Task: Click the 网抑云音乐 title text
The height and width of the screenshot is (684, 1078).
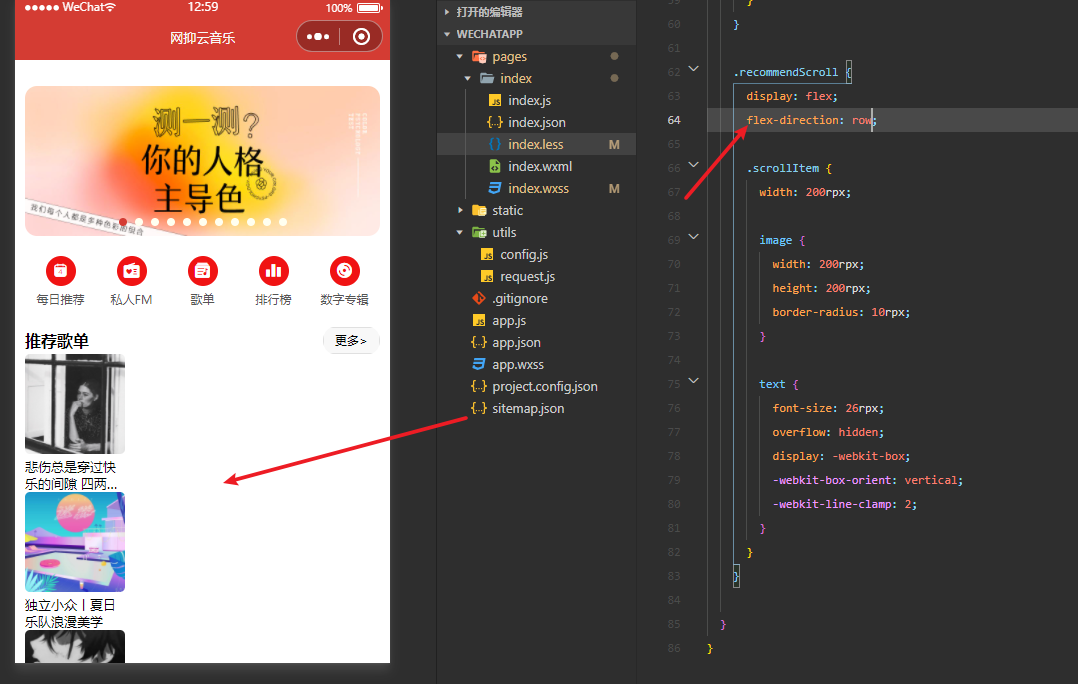Action: coord(202,38)
